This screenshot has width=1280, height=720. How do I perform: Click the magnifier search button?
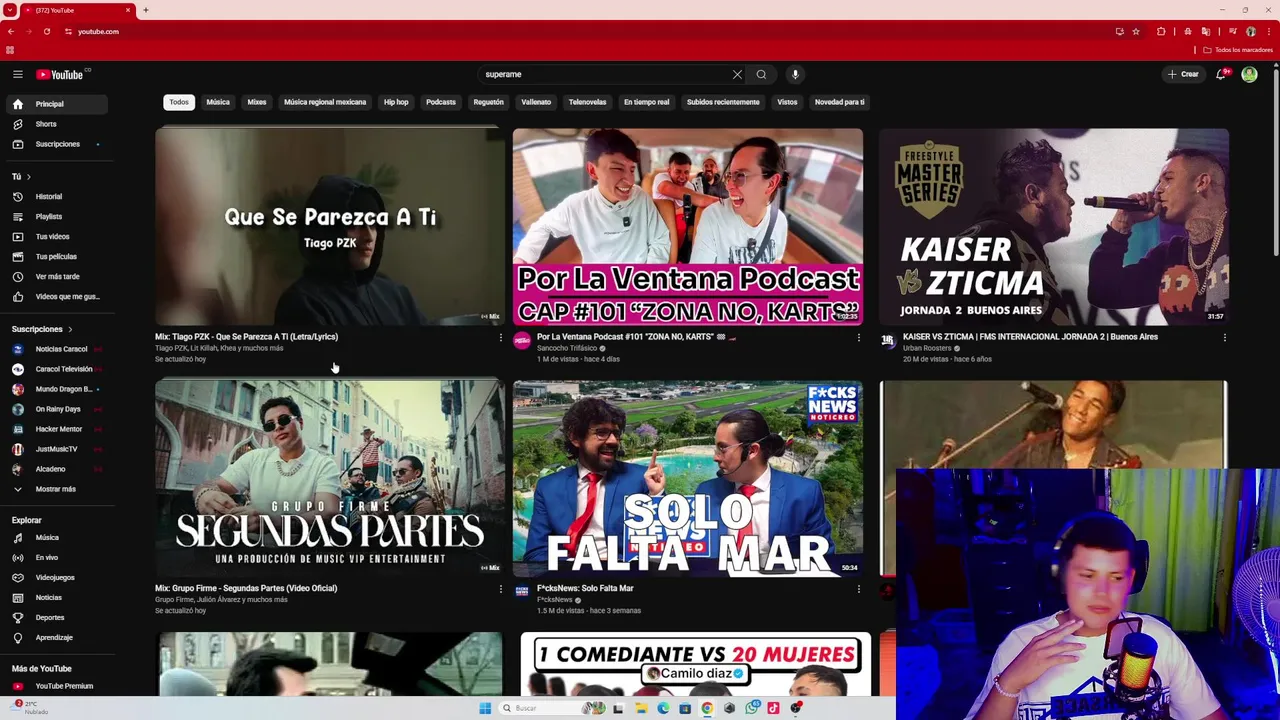[761, 74]
